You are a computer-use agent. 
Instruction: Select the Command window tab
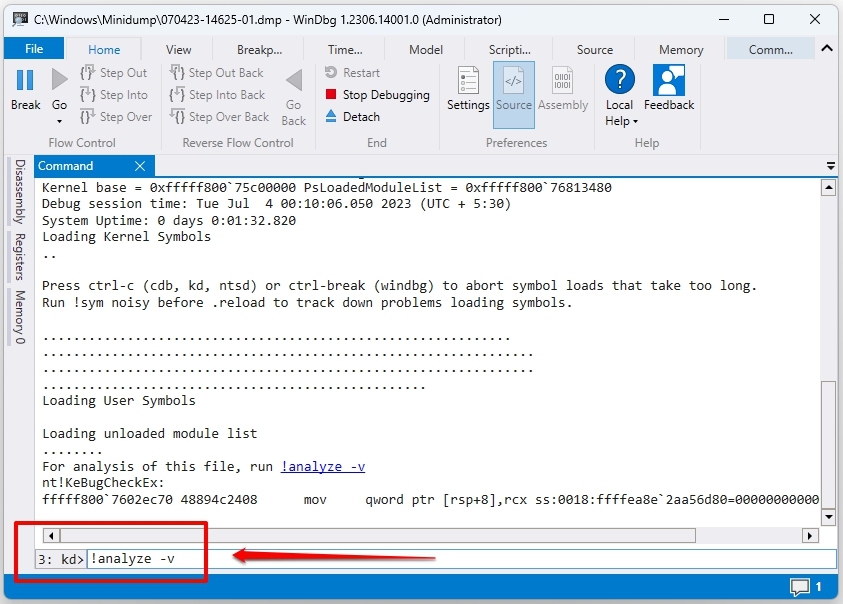[x=65, y=166]
